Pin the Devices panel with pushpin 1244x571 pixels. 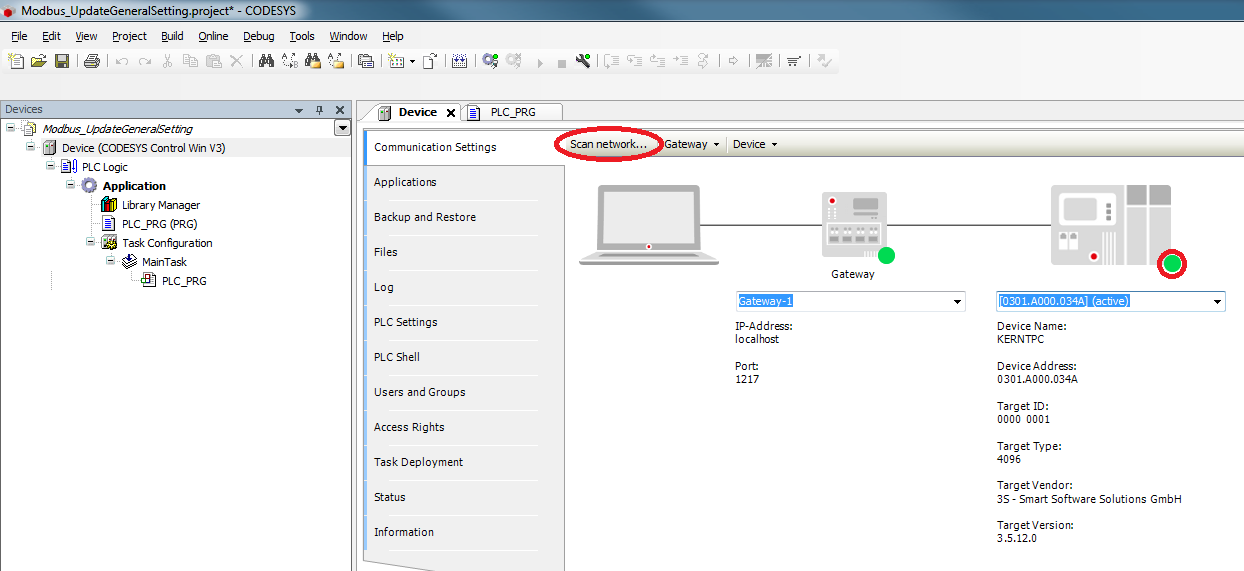(x=320, y=110)
